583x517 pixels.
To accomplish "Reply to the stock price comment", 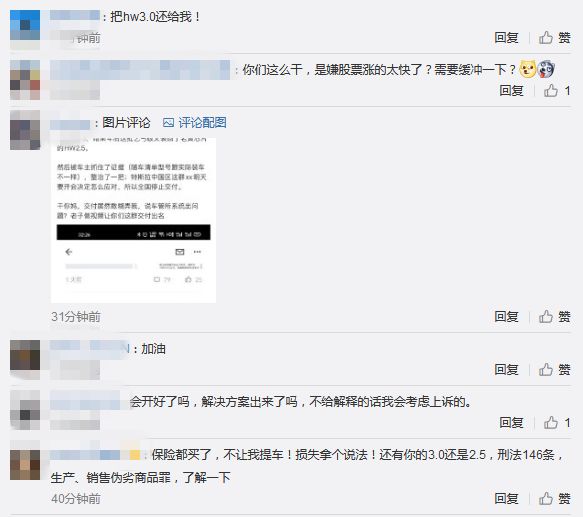I will (x=511, y=90).
